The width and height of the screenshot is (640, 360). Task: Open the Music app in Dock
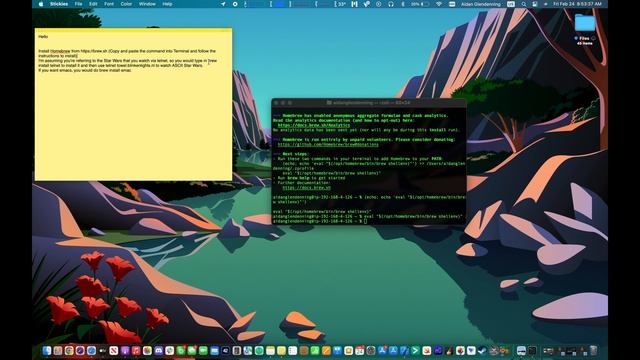click(x=136, y=351)
